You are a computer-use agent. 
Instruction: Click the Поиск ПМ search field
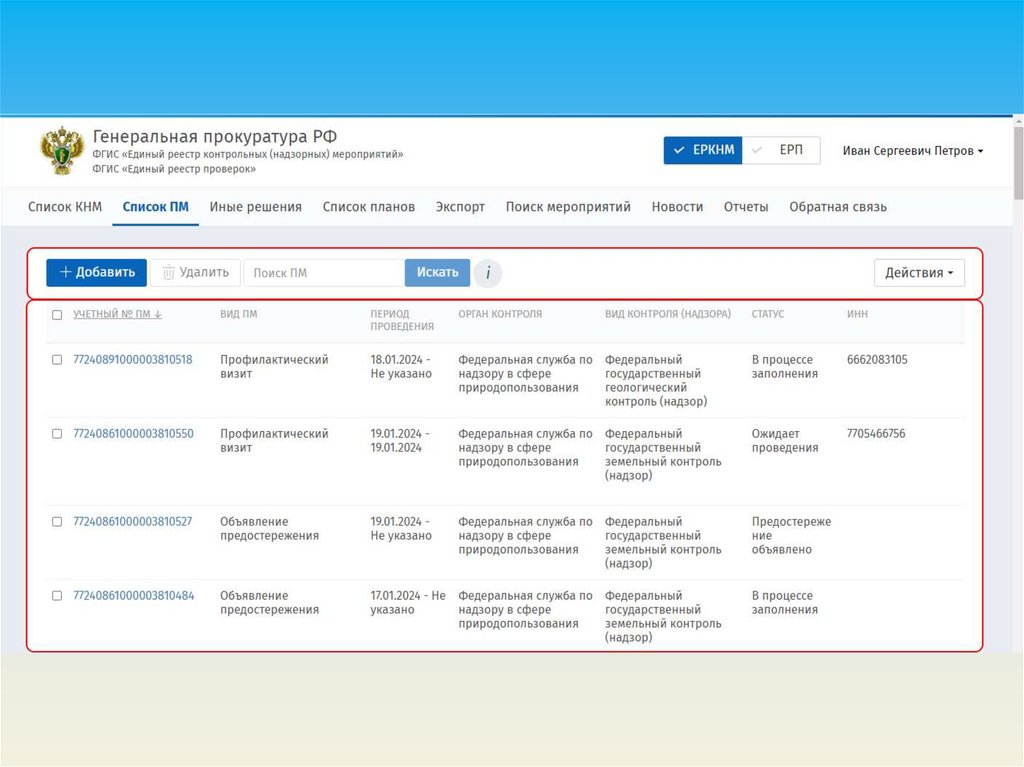[x=324, y=273]
